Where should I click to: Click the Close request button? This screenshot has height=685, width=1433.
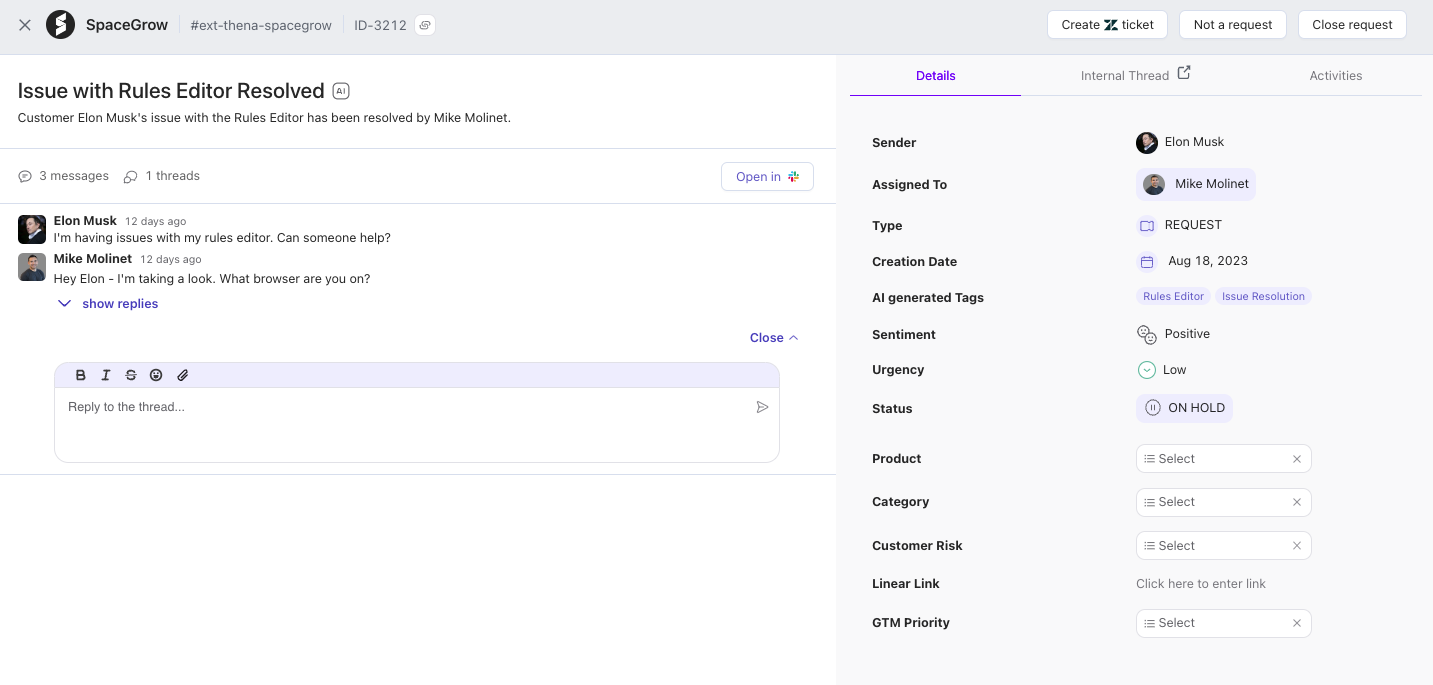1352,25
